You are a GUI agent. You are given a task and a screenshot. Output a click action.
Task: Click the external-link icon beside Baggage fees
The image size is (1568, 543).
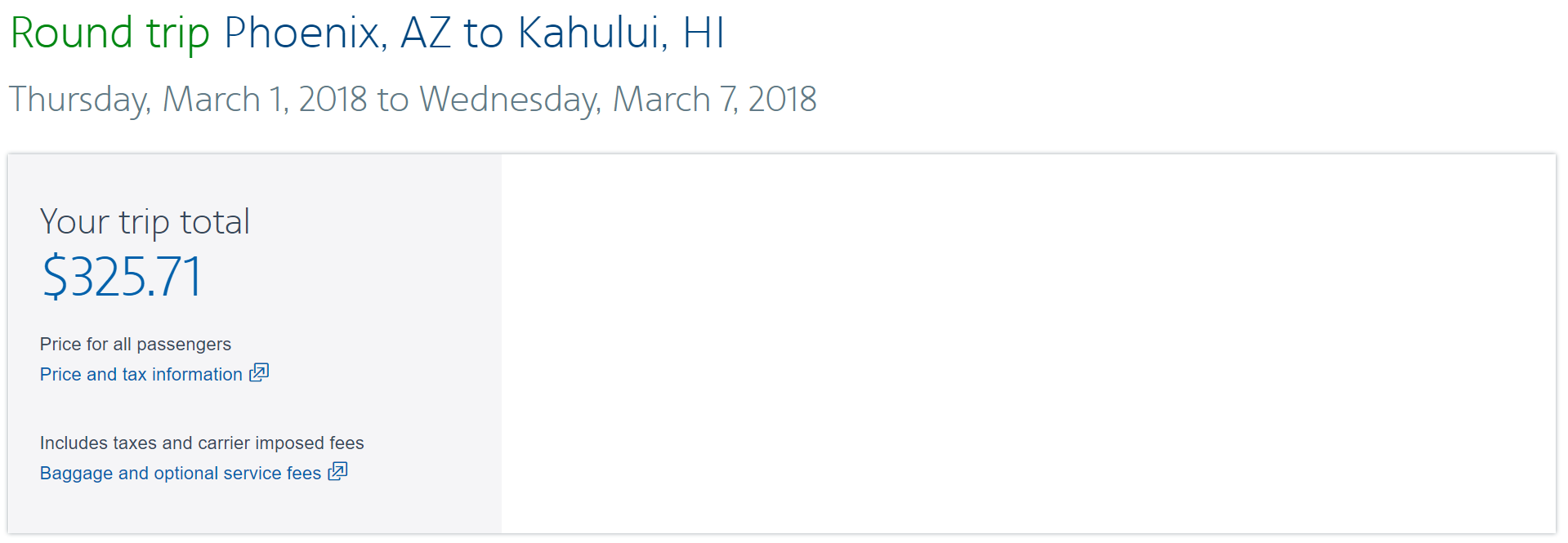pos(337,472)
